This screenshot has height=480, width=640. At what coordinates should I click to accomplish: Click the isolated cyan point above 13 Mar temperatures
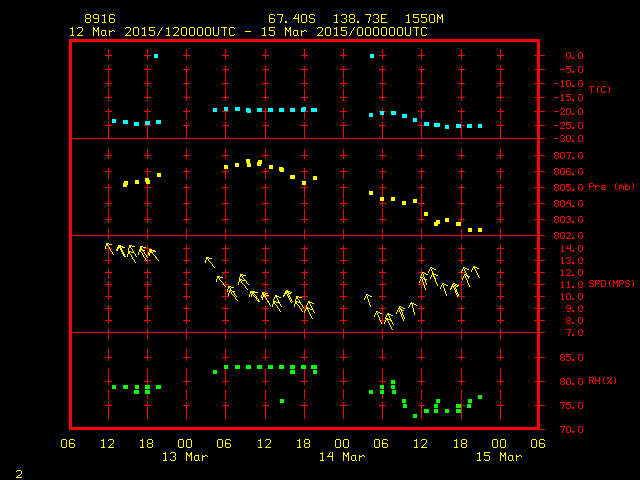tap(157, 56)
